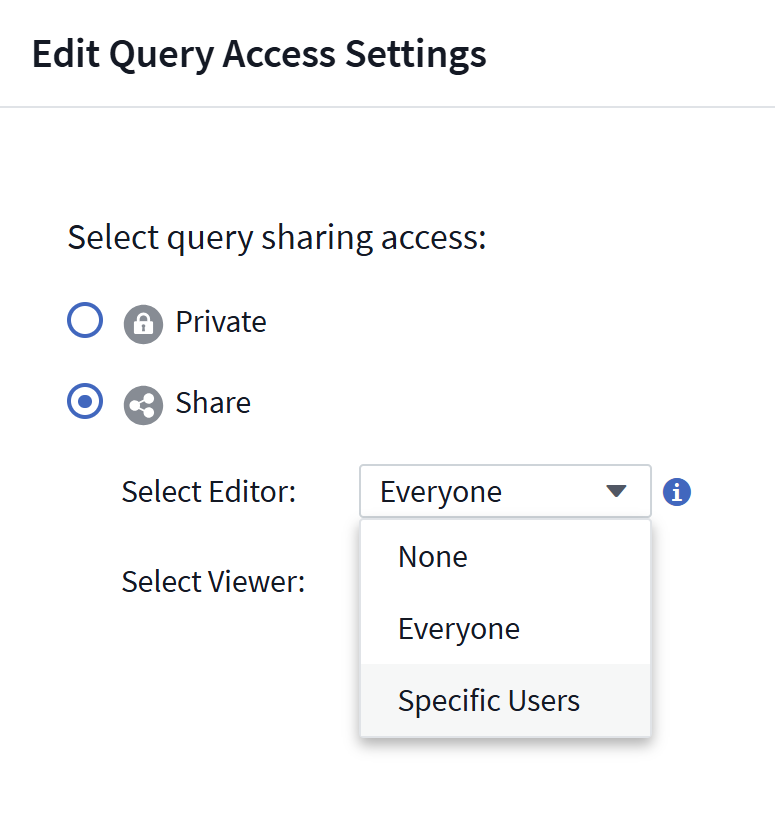Select the Private radio button
Viewport: 775px width, 820px height.
point(85,320)
